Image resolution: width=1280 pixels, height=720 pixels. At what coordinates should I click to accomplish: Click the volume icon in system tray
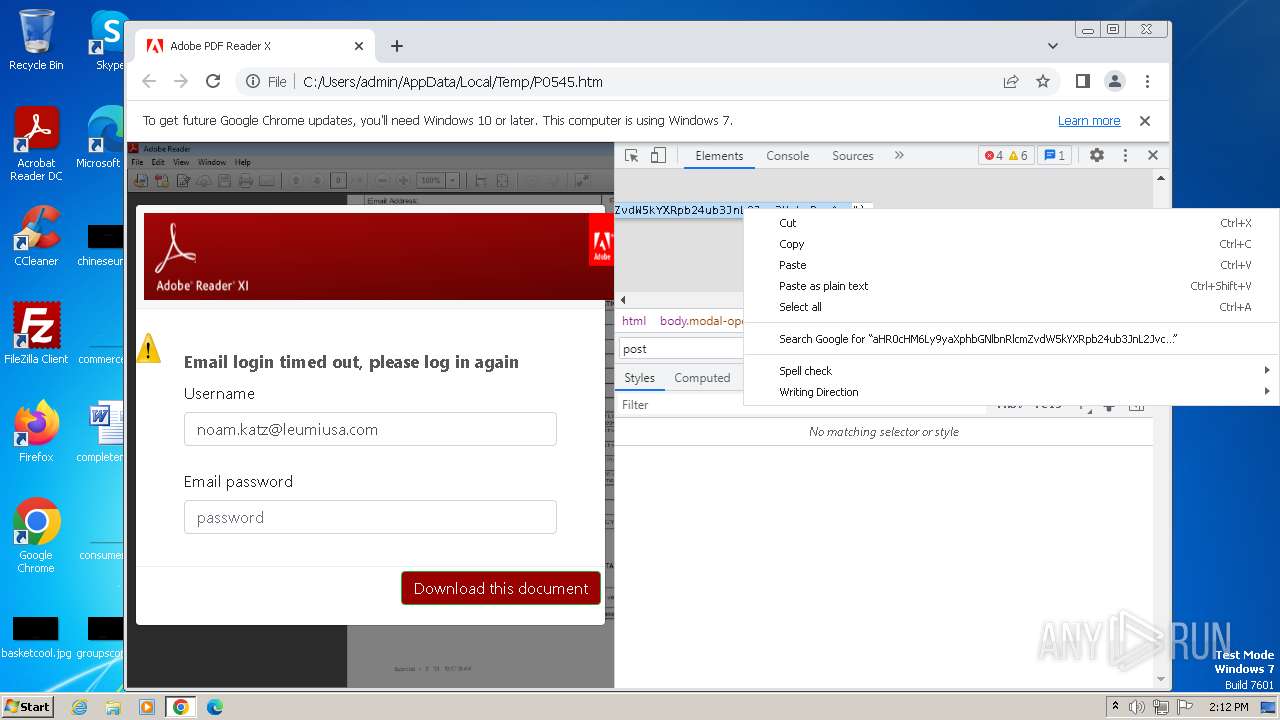click(1137, 707)
